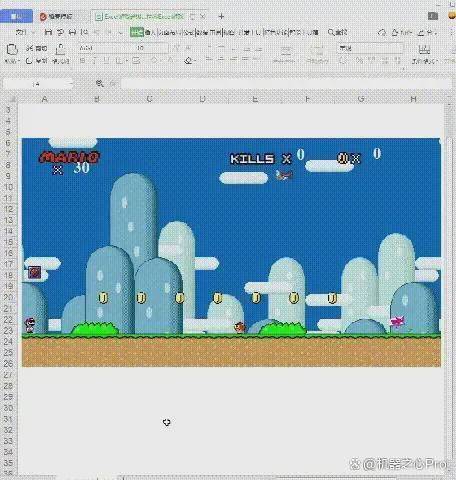Toggle Underline formatting

click(x=106, y=61)
